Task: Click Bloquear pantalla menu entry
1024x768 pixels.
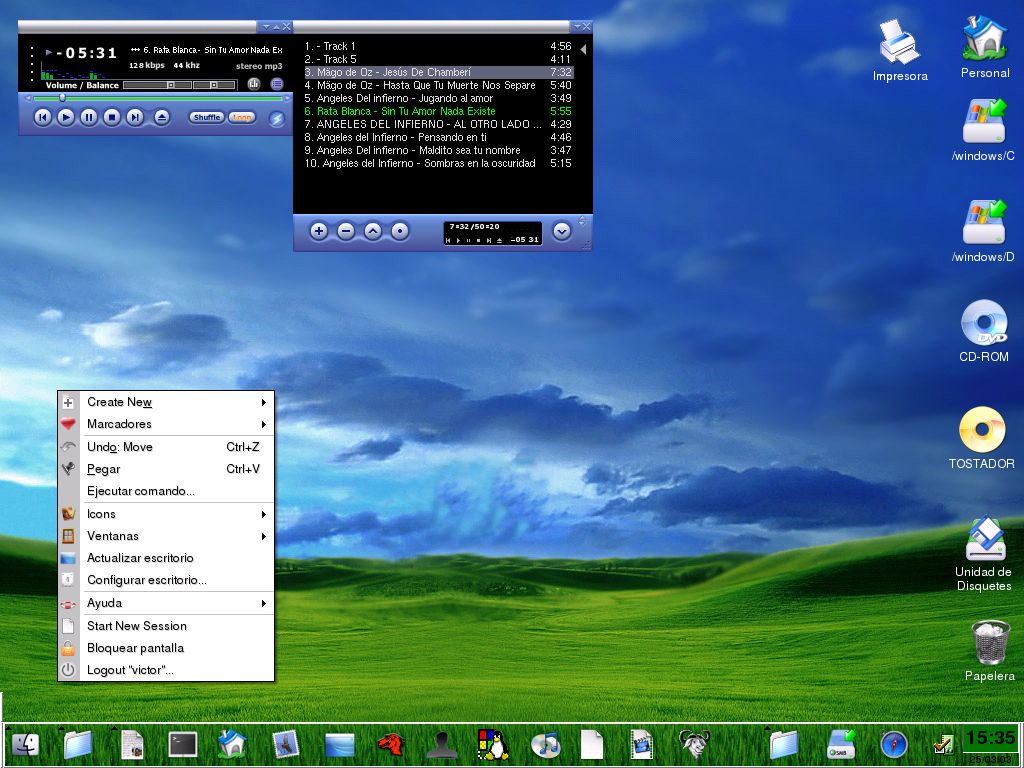Action: 167,648
